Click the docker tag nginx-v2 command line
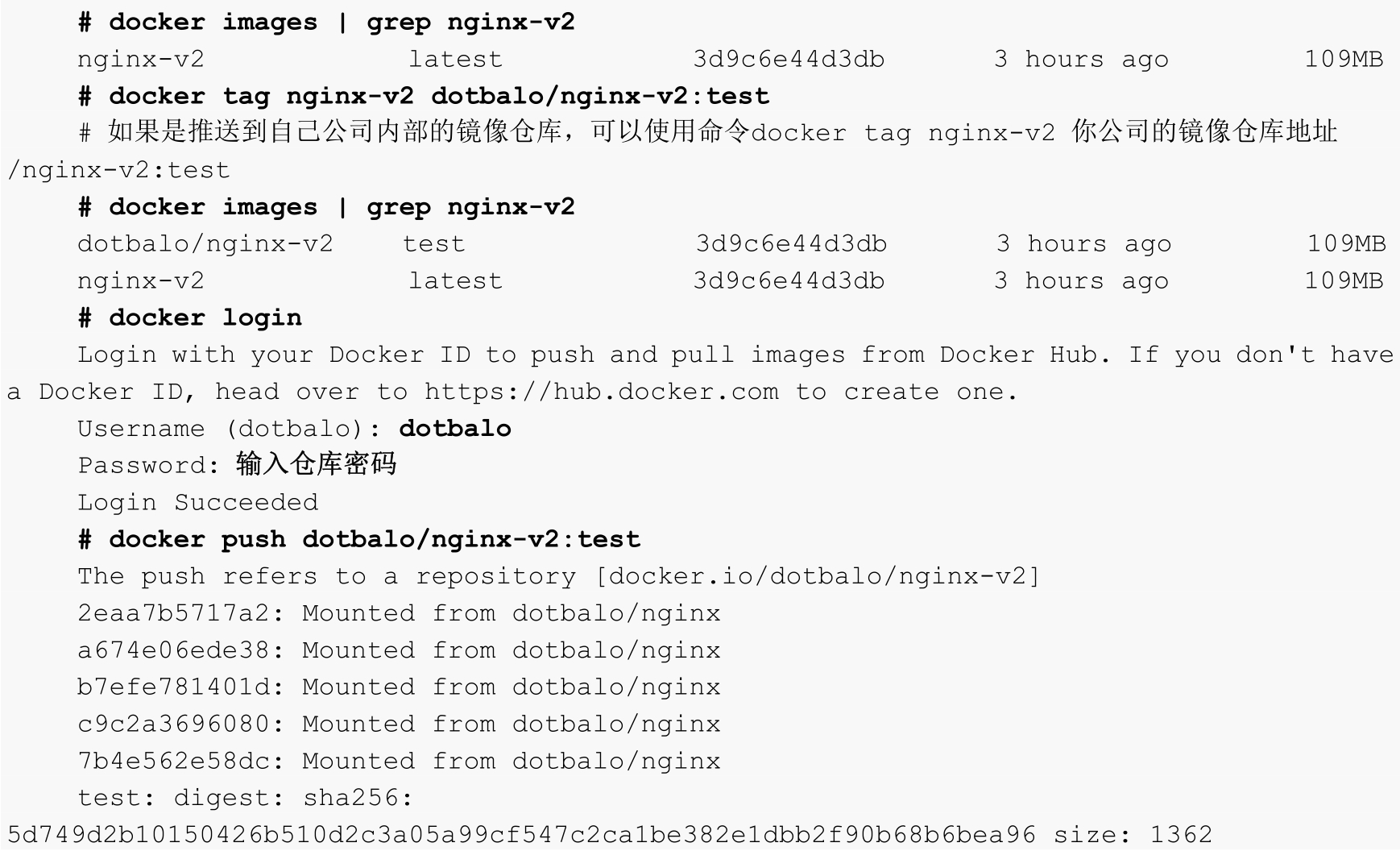 click(x=424, y=96)
